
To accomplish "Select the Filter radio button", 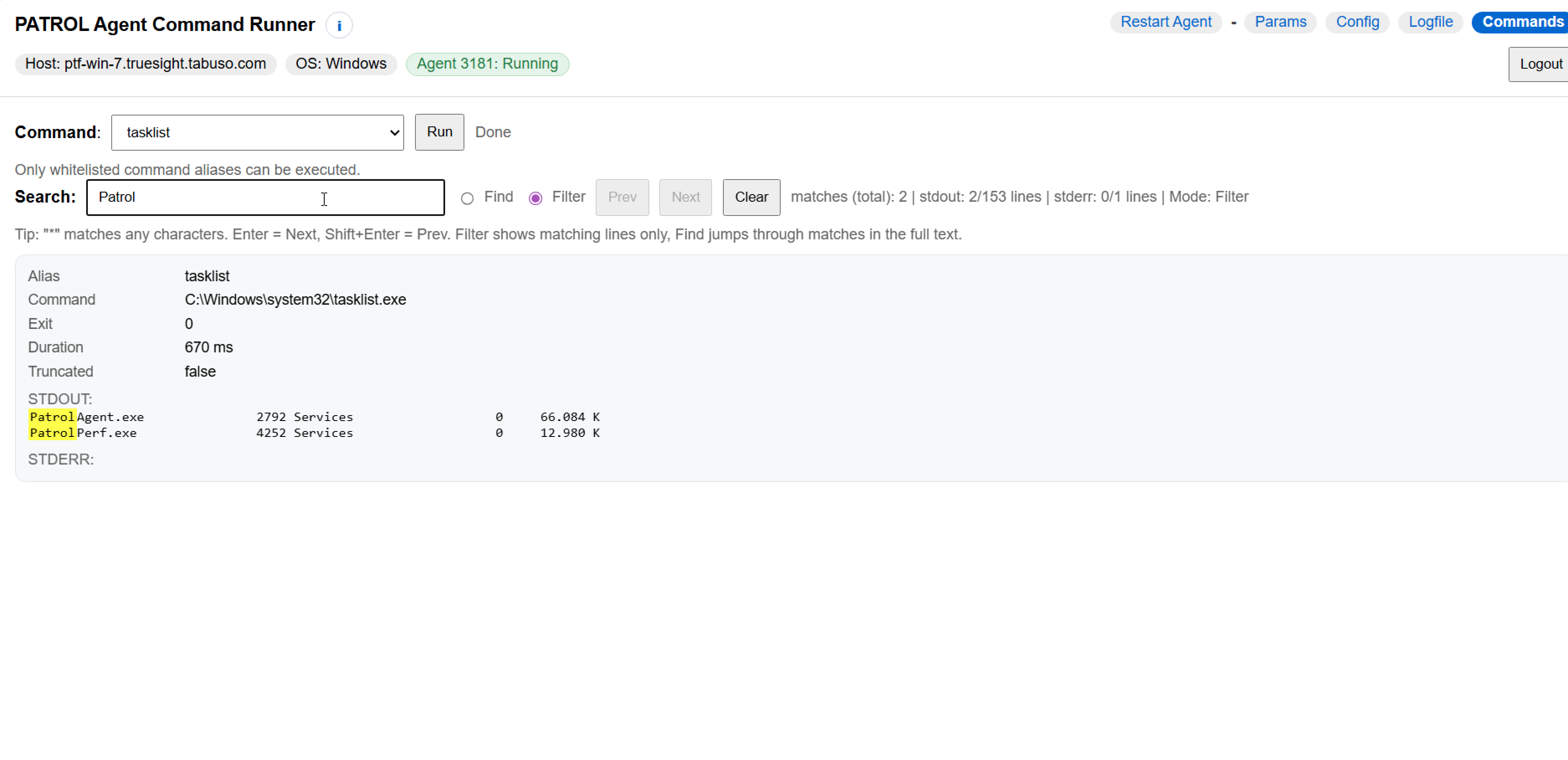I will coord(535,198).
